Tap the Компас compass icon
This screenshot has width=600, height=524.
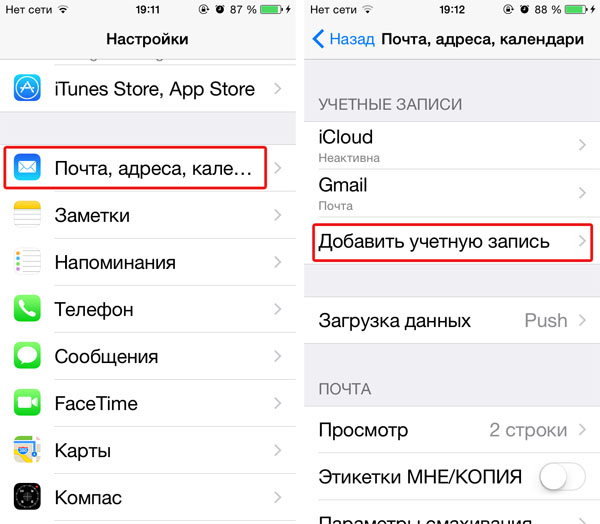pyautogui.click(x=27, y=497)
